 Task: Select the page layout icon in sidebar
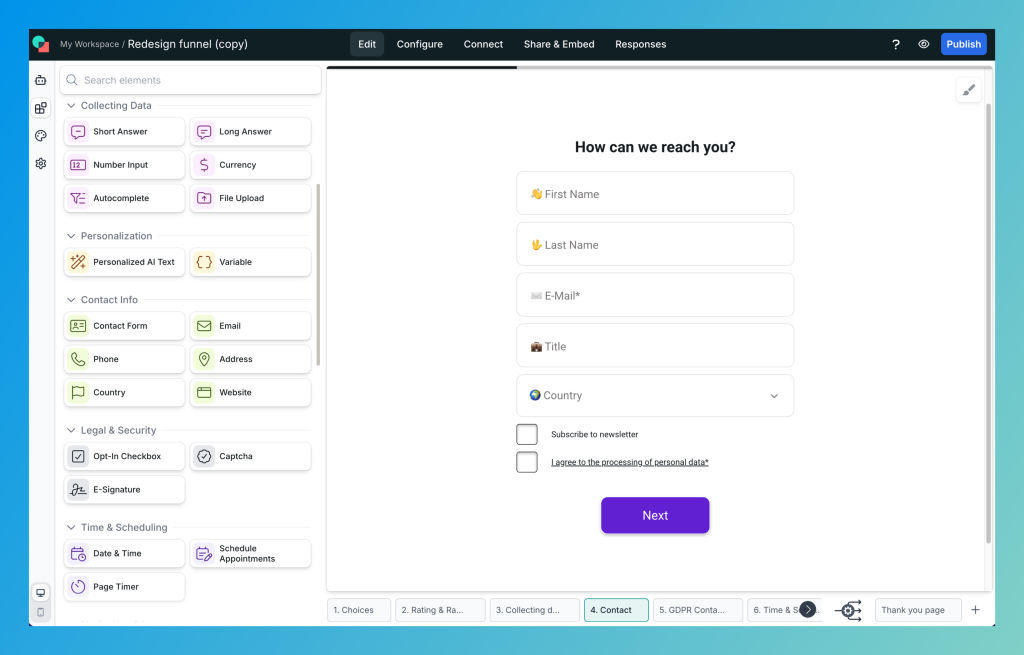[40, 107]
